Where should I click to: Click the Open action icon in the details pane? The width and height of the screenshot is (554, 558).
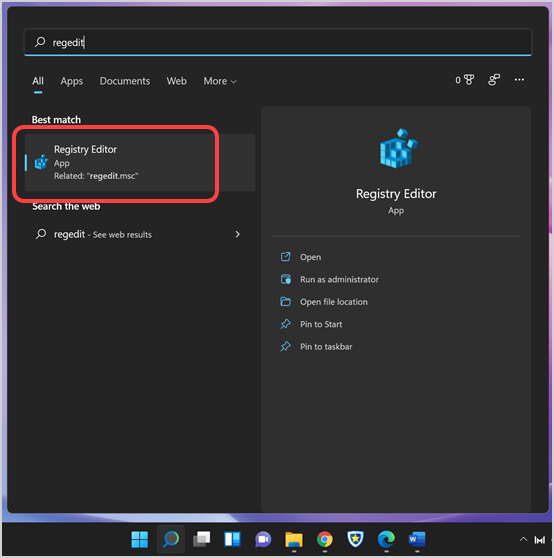coord(285,257)
